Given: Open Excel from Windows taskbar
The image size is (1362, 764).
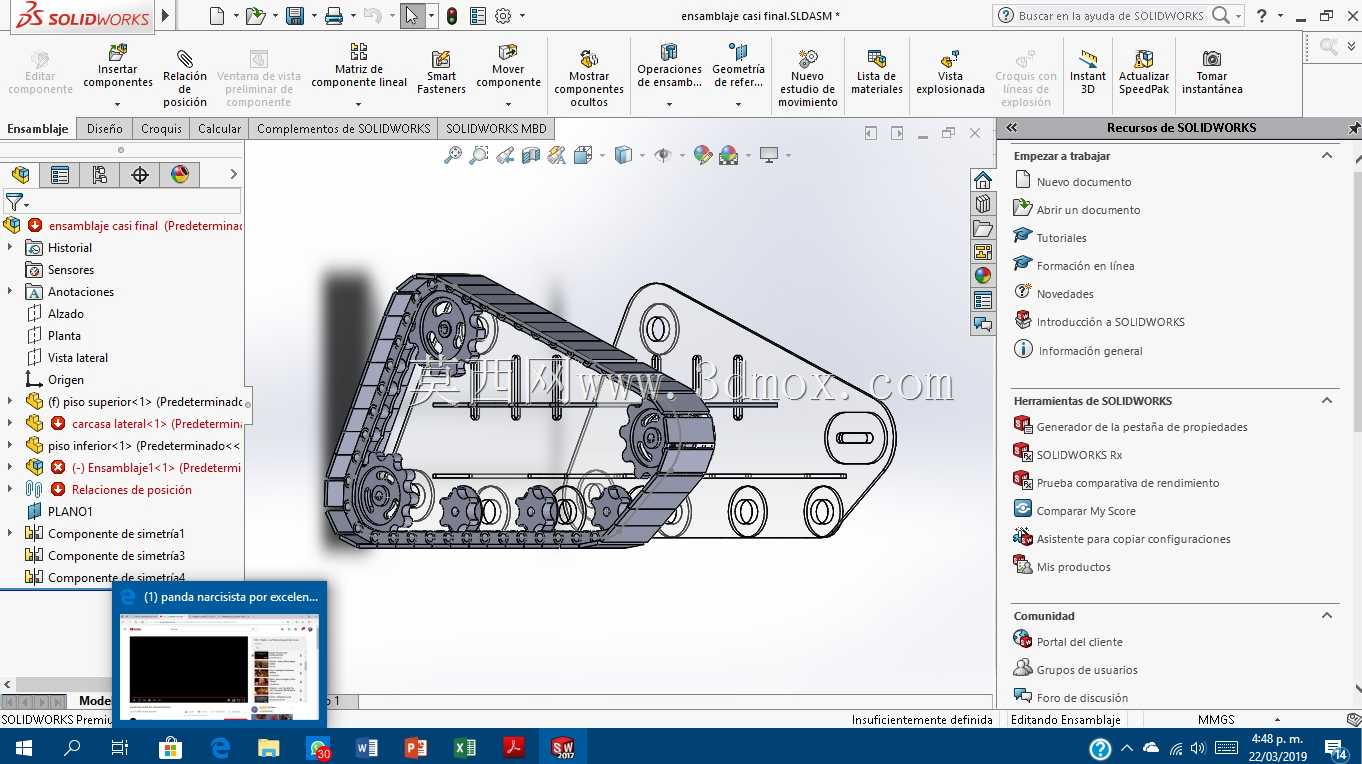Looking at the screenshot, I should pyautogui.click(x=465, y=747).
